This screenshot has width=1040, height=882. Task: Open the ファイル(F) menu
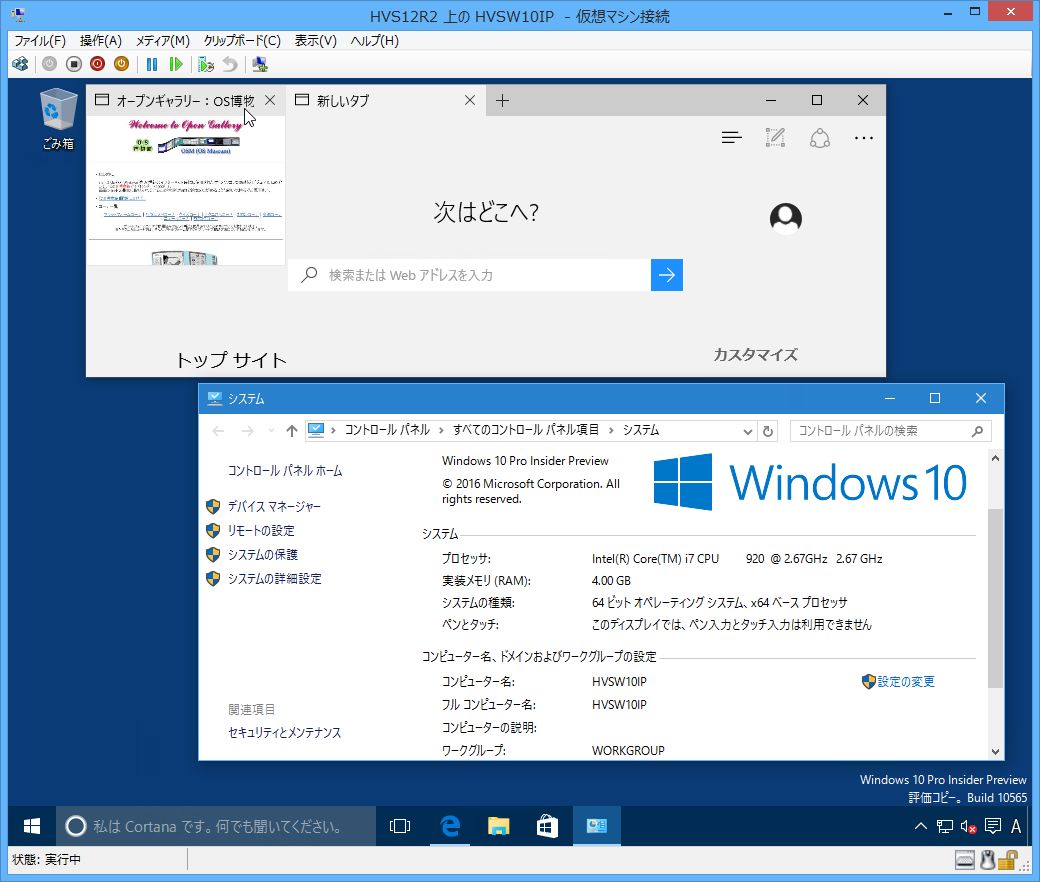[40, 41]
